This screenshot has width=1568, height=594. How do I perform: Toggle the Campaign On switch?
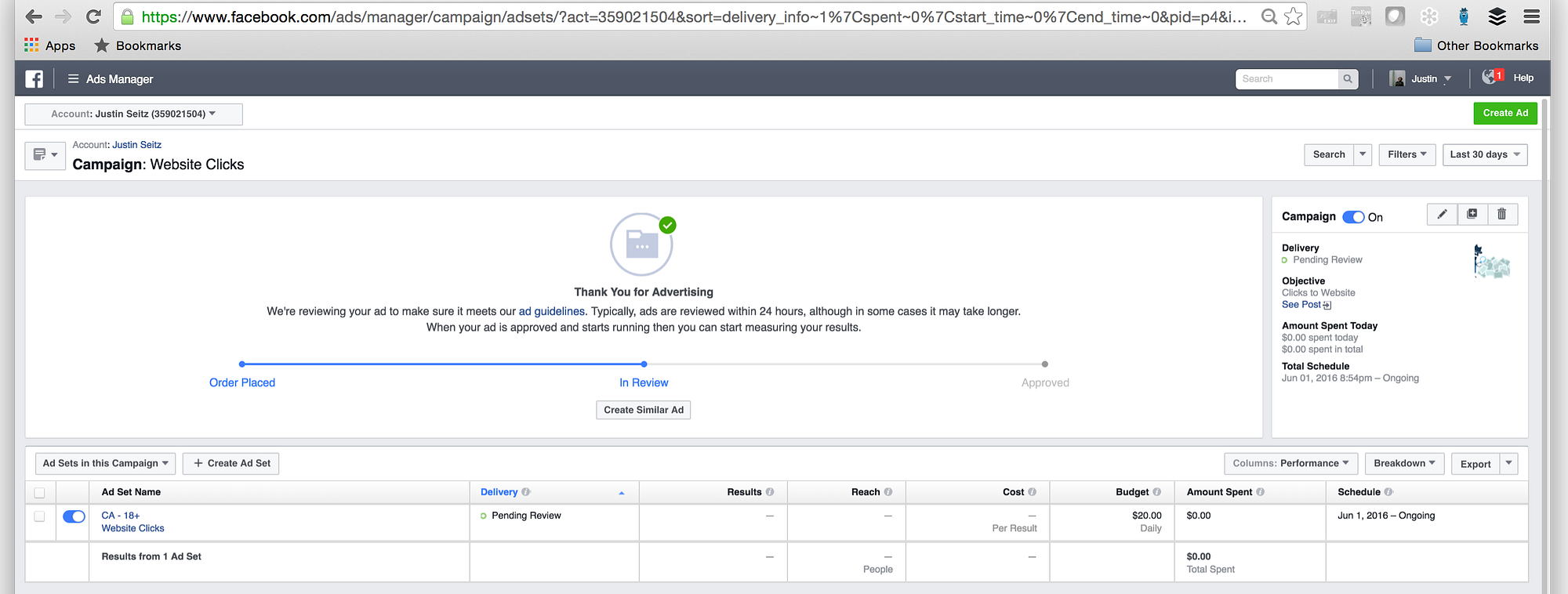click(x=1353, y=217)
